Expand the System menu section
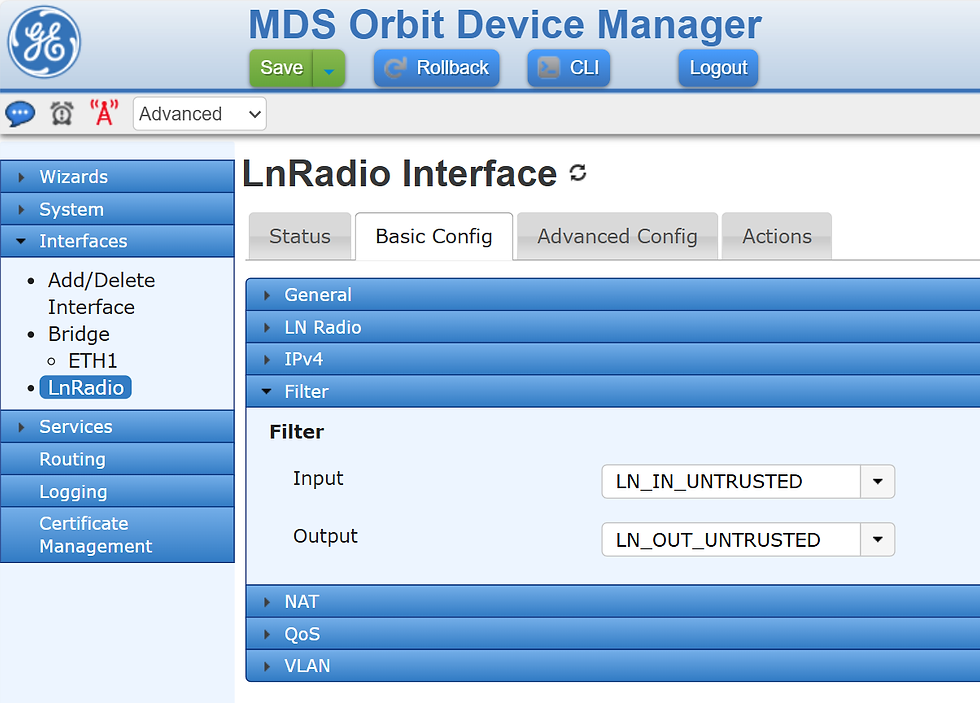Screen dimensions: 980x703 118,209
